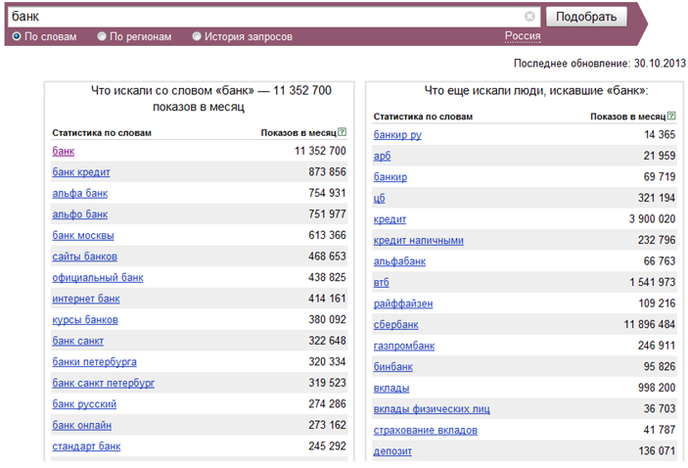Open the 'втб' related query link
Screen dimensions: 688x468
[381, 282]
